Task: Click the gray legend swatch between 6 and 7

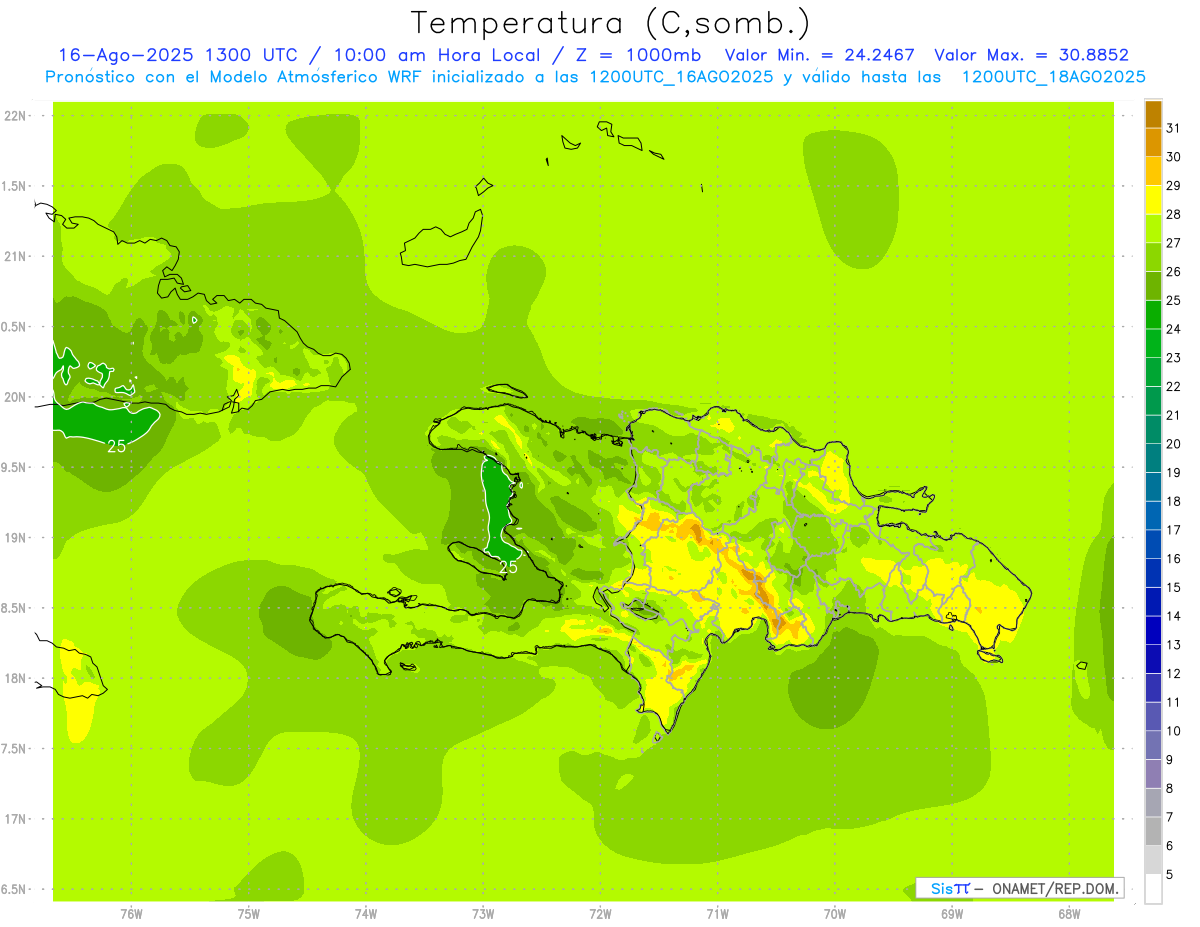Action: click(1153, 831)
